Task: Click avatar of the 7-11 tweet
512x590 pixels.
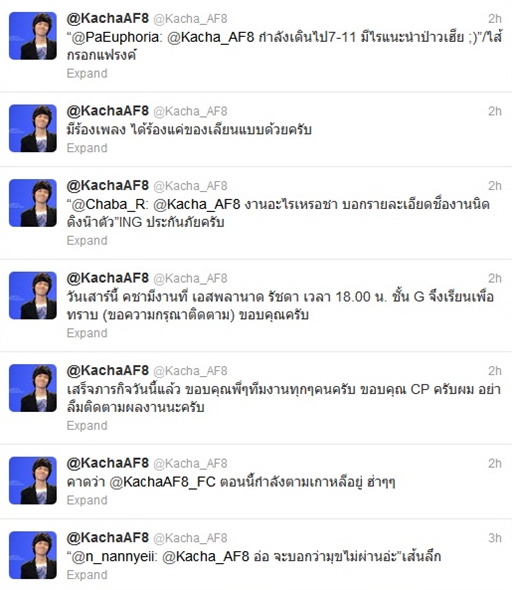Action: pos(33,36)
